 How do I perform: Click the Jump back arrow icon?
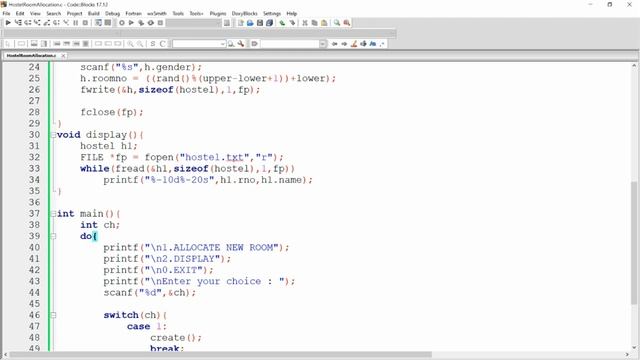tap(335, 44)
